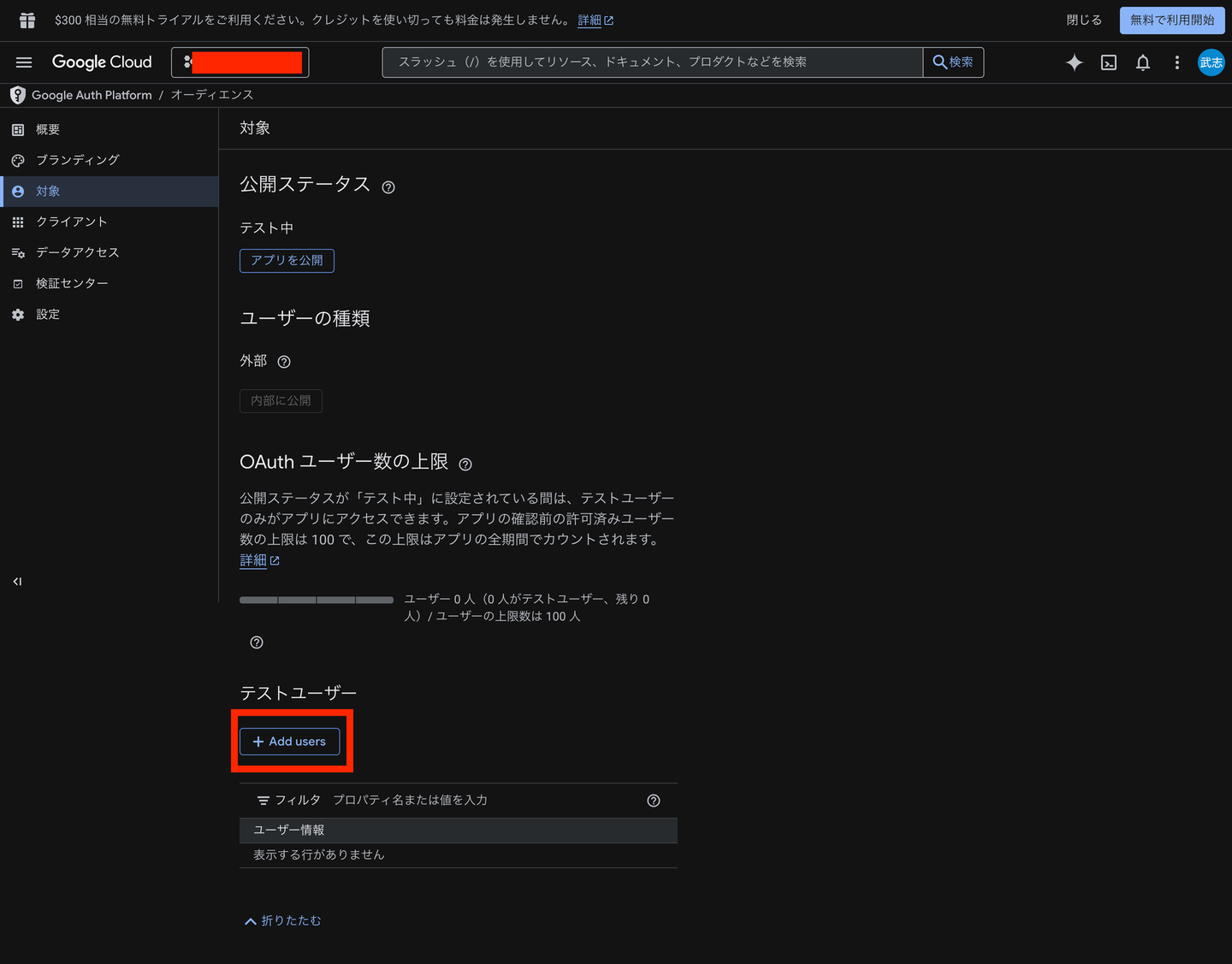The width and height of the screenshot is (1232, 964).
Task: Select 対象 in the sidebar
Action: coord(110,192)
